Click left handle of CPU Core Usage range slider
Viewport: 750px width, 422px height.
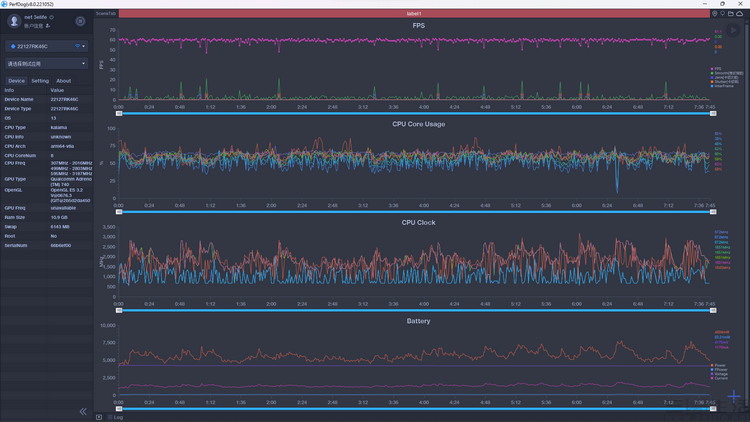coord(119,212)
